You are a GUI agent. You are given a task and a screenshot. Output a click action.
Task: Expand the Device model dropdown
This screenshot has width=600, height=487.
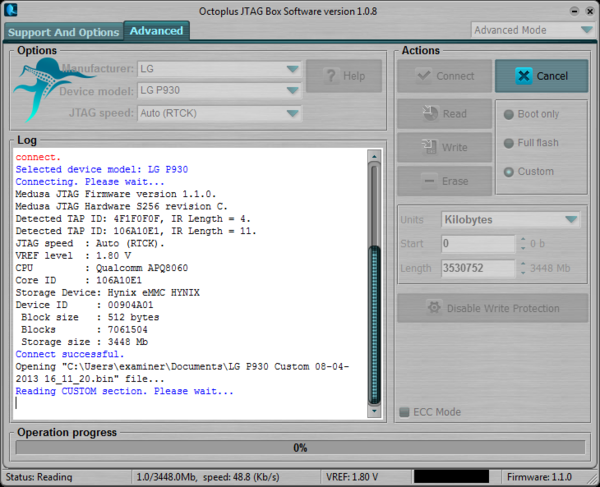[x=220, y=91]
